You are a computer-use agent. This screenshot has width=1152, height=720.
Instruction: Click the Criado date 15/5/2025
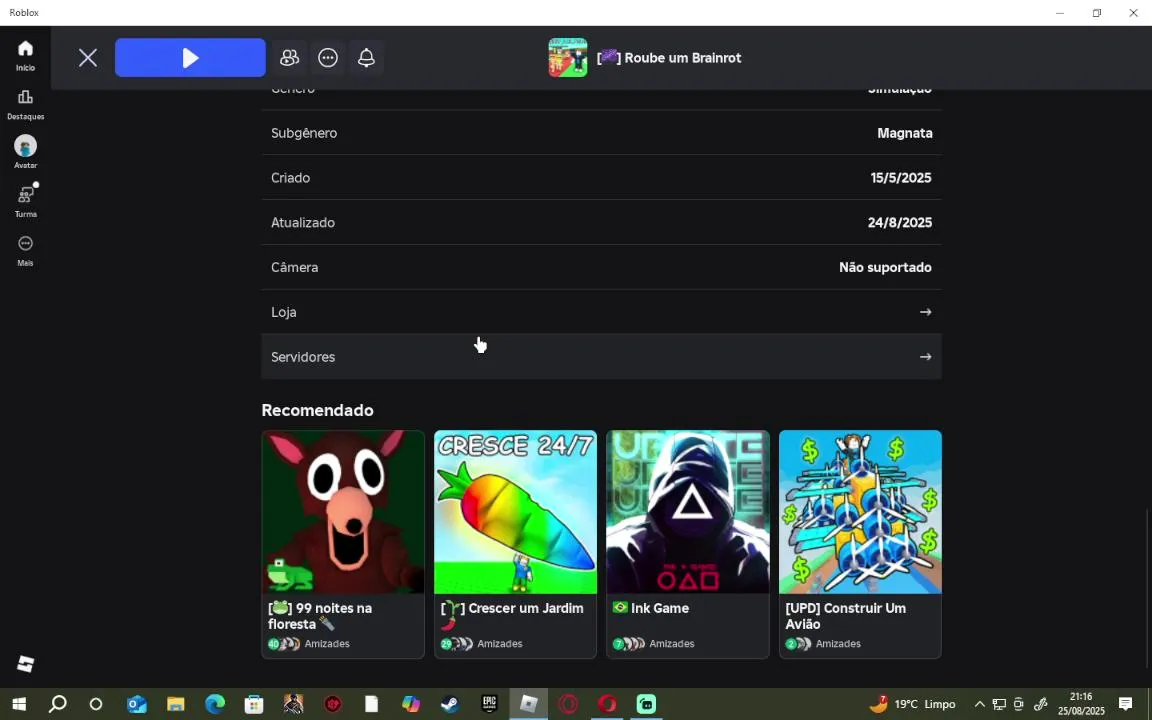click(x=901, y=178)
